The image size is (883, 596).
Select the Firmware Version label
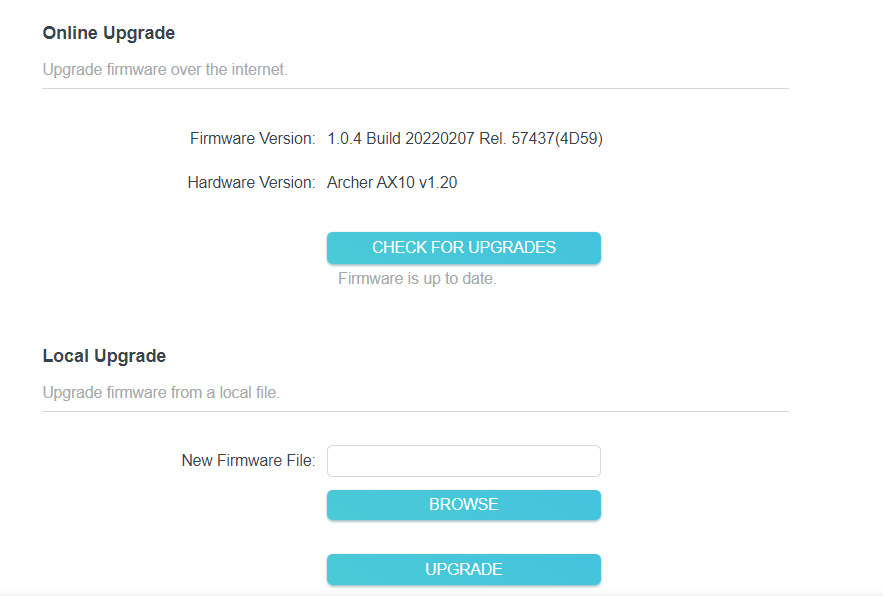(252, 139)
